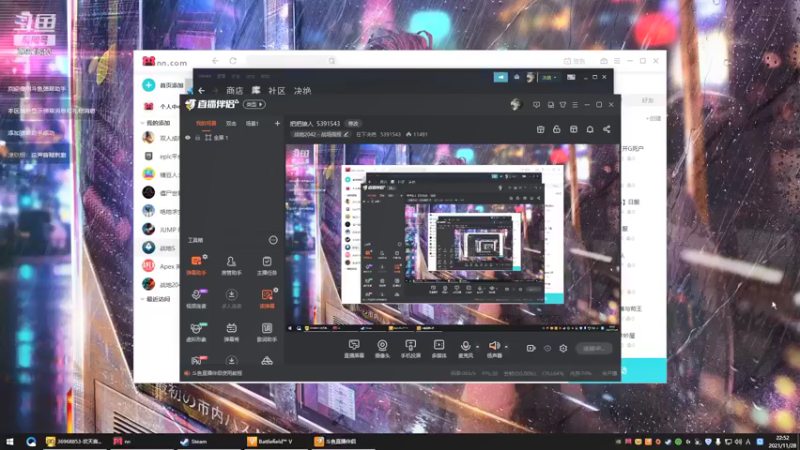Open the speaker options arrow

506,347
